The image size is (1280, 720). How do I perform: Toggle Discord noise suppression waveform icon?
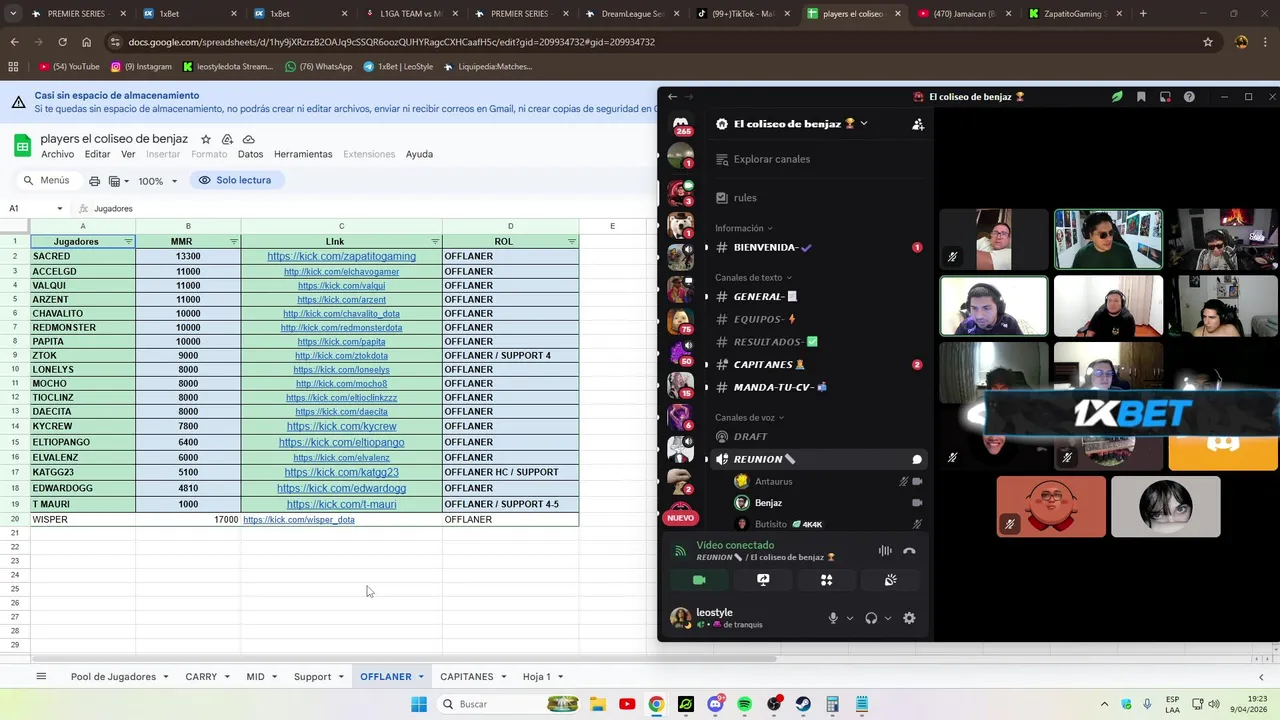pyautogui.click(x=885, y=551)
